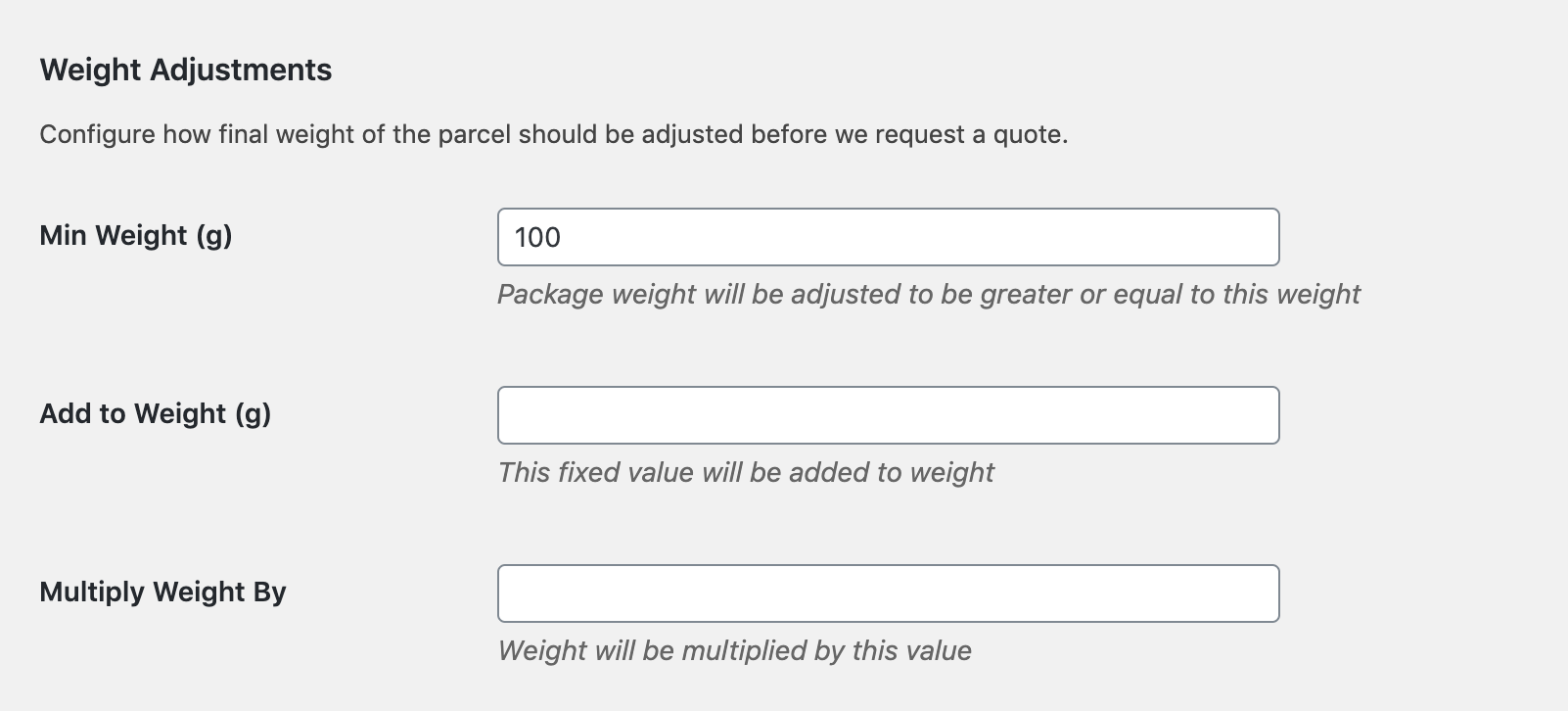Click the 'Weight will be multiplied' help text

click(734, 651)
